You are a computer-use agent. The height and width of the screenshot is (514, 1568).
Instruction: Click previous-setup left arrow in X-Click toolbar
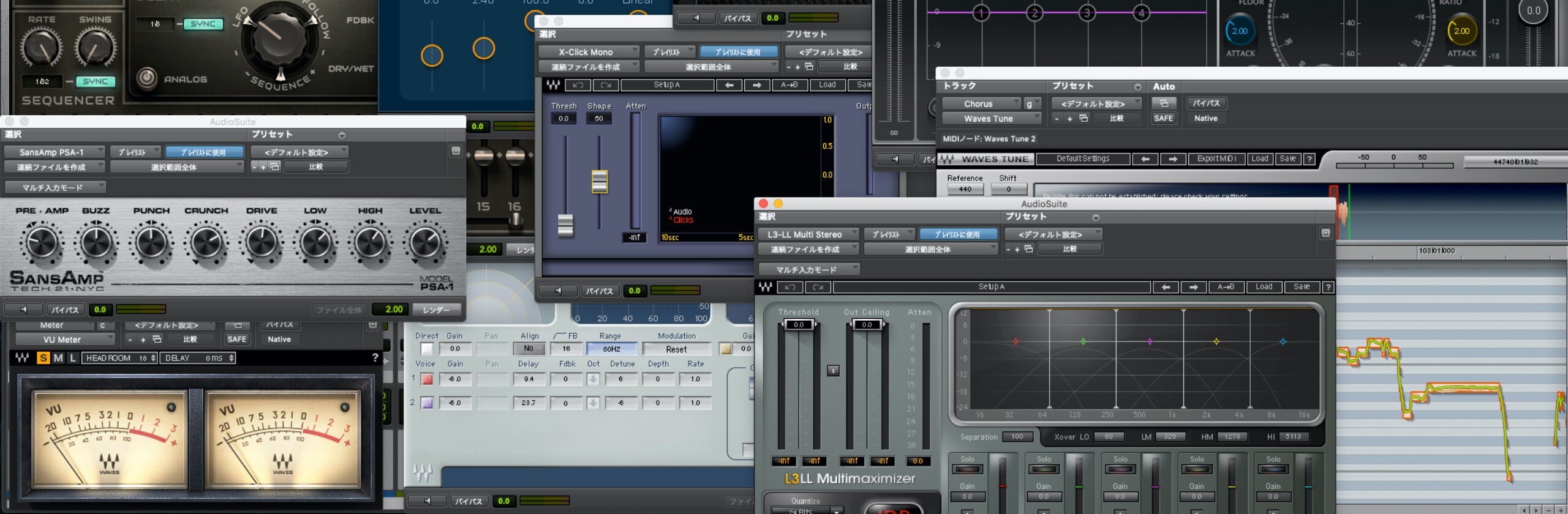[729, 85]
